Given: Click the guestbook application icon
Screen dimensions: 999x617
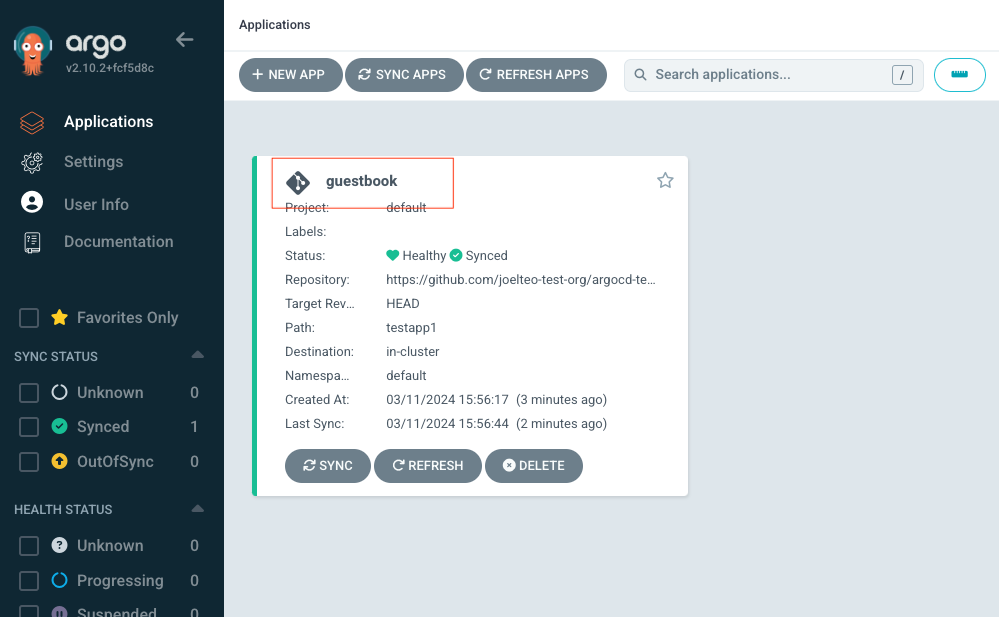Looking at the screenshot, I should pos(297,182).
